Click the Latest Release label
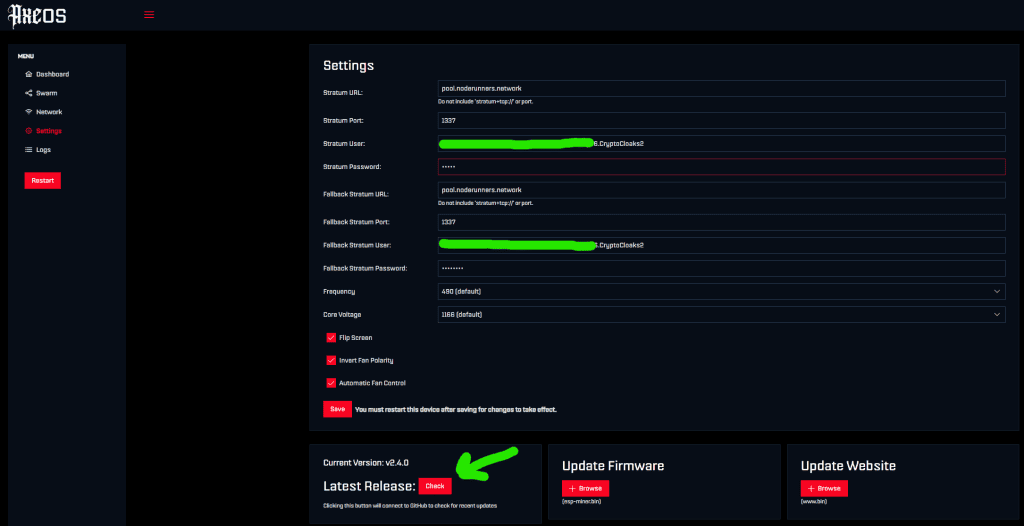1024x526 pixels. 370,486
